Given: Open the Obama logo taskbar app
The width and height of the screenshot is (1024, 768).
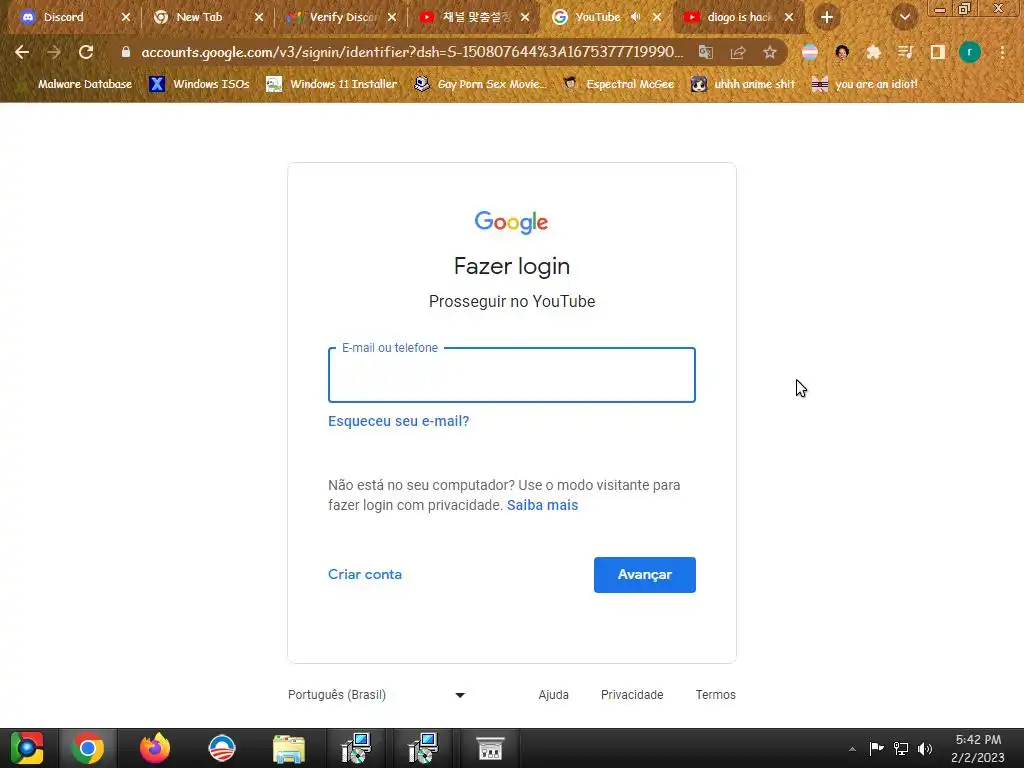Looking at the screenshot, I should click(x=221, y=748).
